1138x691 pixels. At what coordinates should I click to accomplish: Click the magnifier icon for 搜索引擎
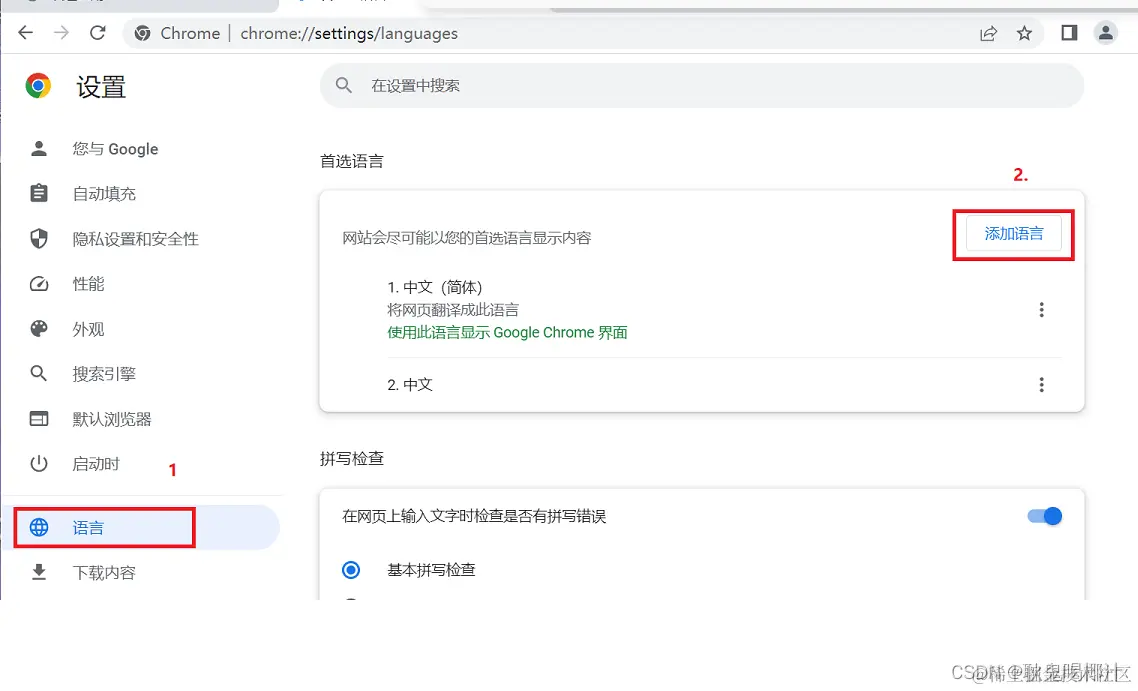tap(39, 374)
